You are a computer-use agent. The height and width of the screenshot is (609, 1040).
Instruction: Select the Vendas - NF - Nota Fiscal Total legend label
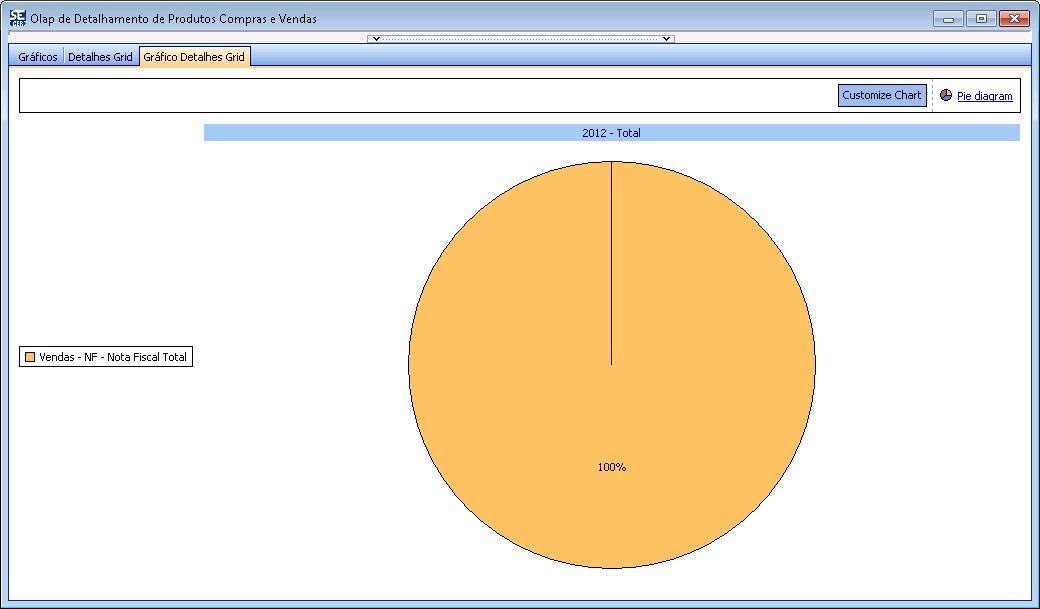click(113, 357)
